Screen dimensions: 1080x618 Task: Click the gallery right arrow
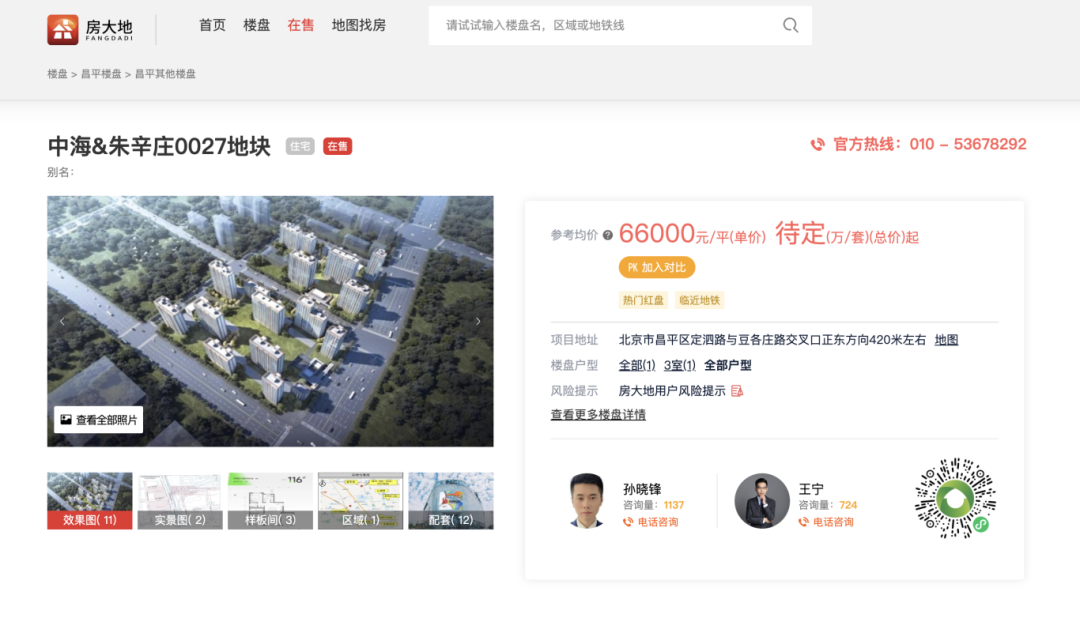tap(478, 320)
